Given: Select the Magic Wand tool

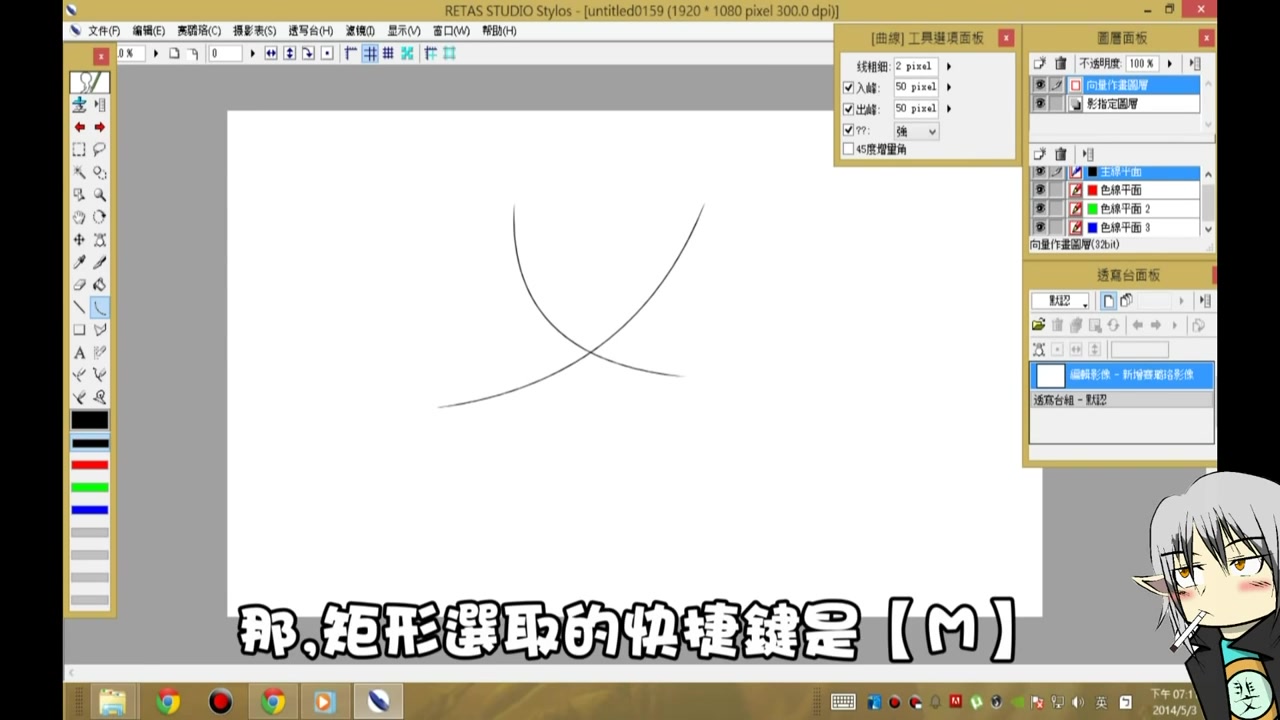Looking at the screenshot, I should [79, 172].
